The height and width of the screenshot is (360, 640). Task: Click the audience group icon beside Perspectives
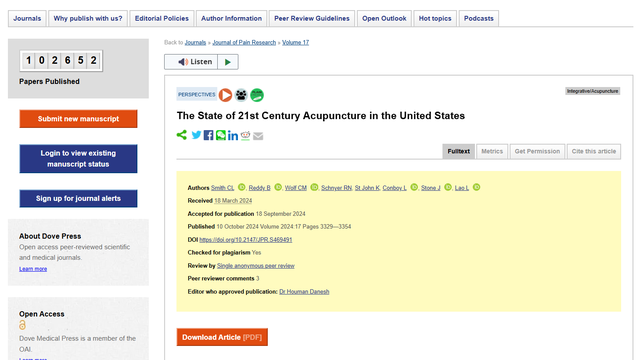pos(241,95)
